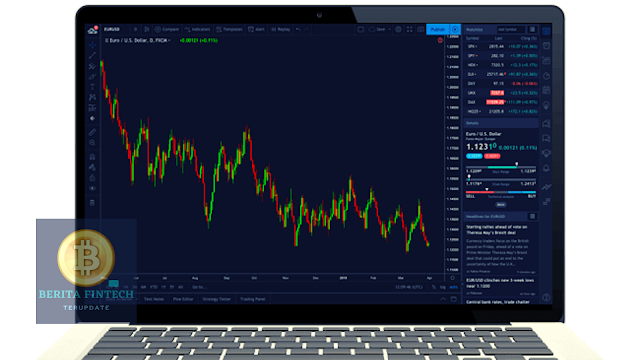
Task: Select the DXY row in the watchlist
Action: coord(502,84)
